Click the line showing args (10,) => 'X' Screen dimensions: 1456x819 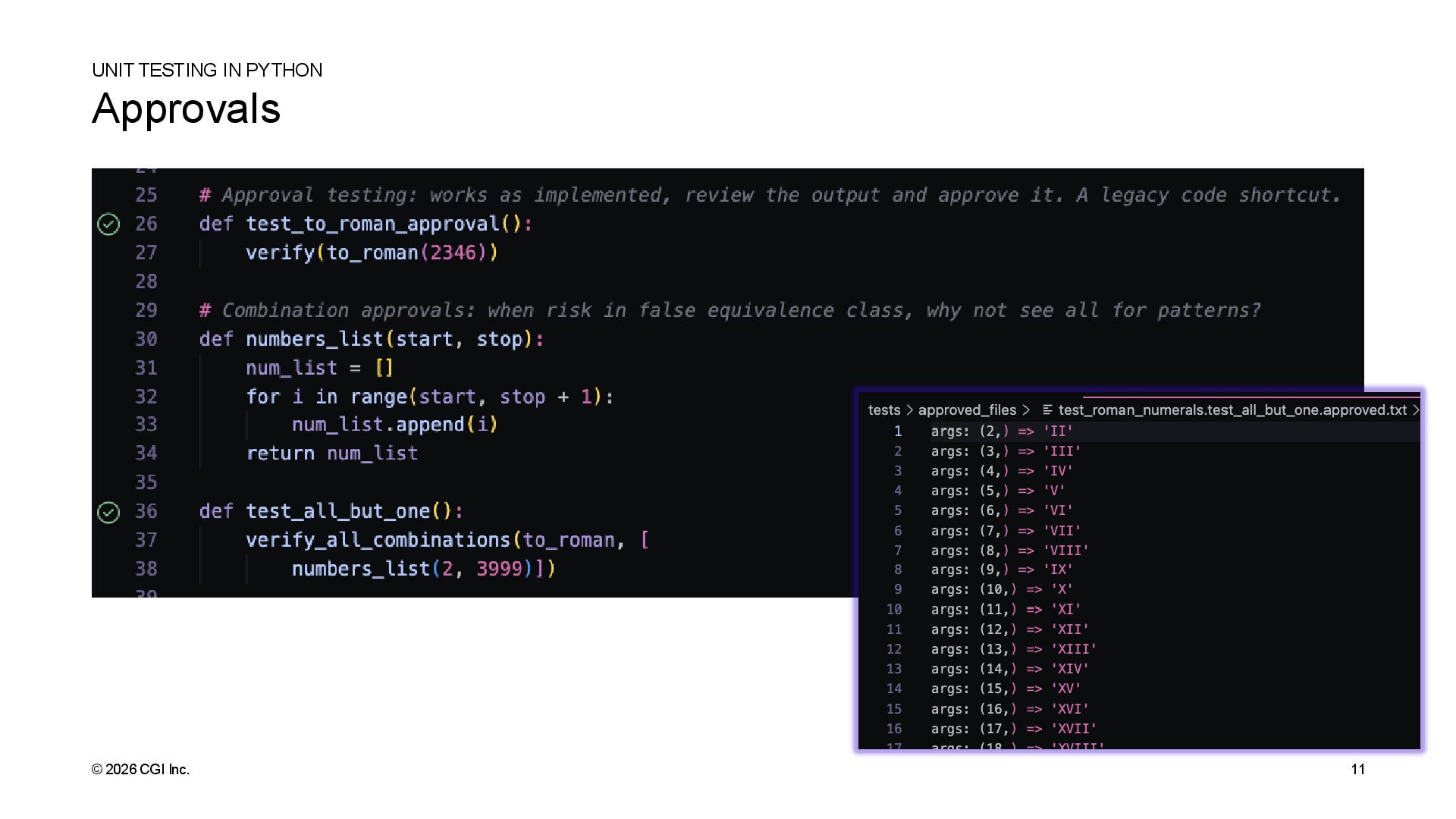pos(1001,589)
